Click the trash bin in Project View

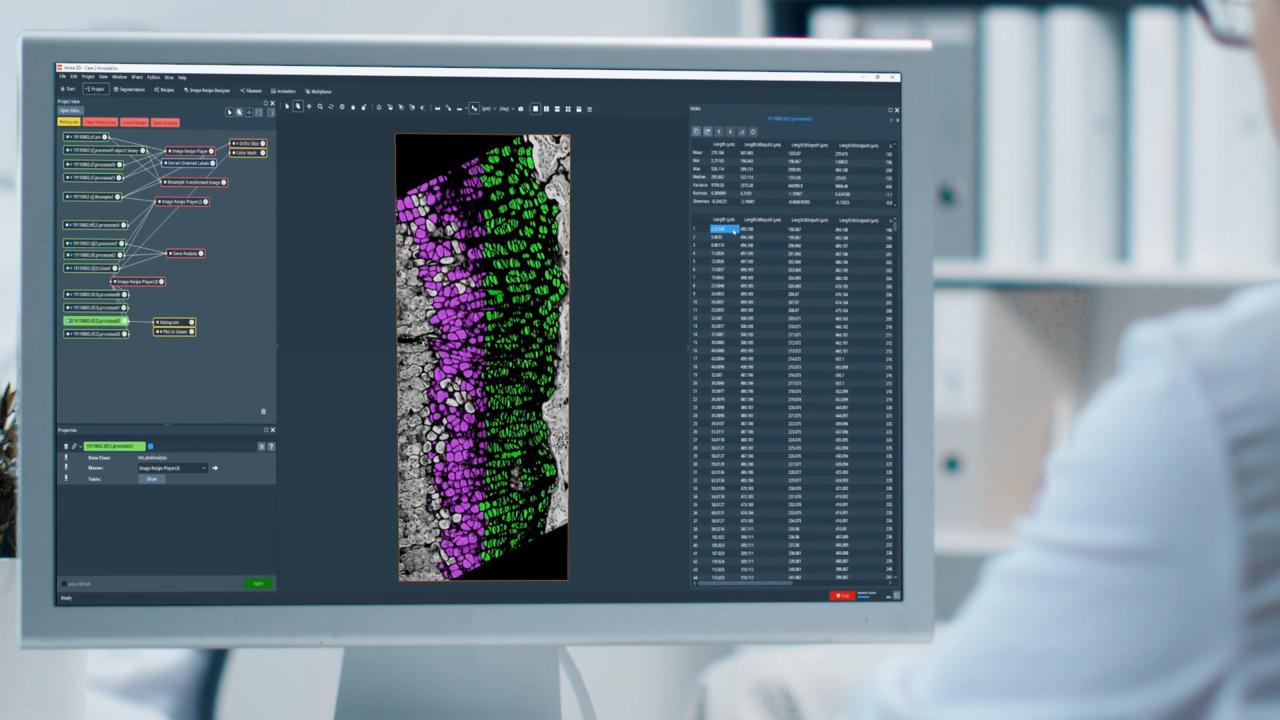(263, 411)
